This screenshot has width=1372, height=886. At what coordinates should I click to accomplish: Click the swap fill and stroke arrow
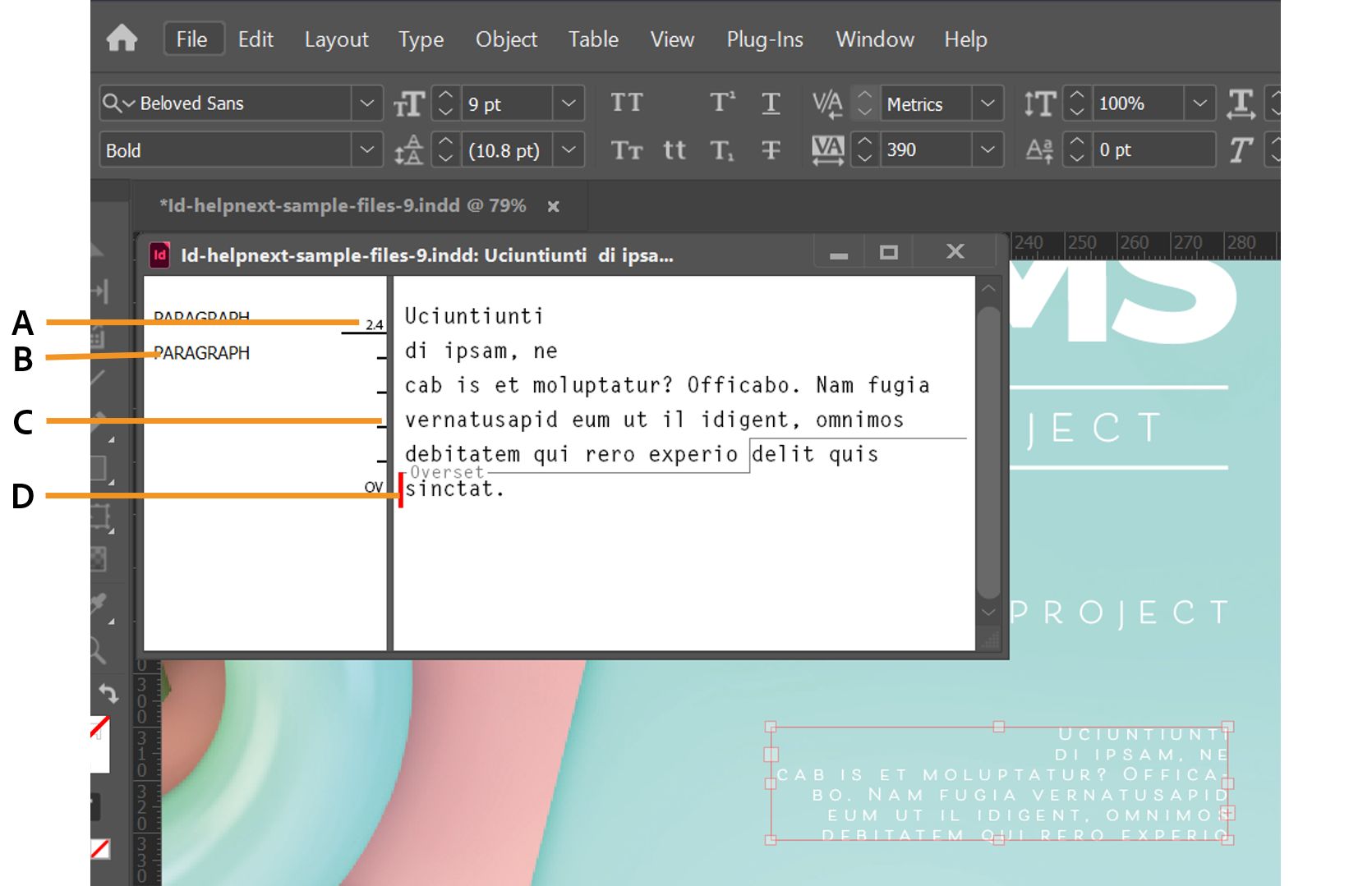(x=108, y=694)
